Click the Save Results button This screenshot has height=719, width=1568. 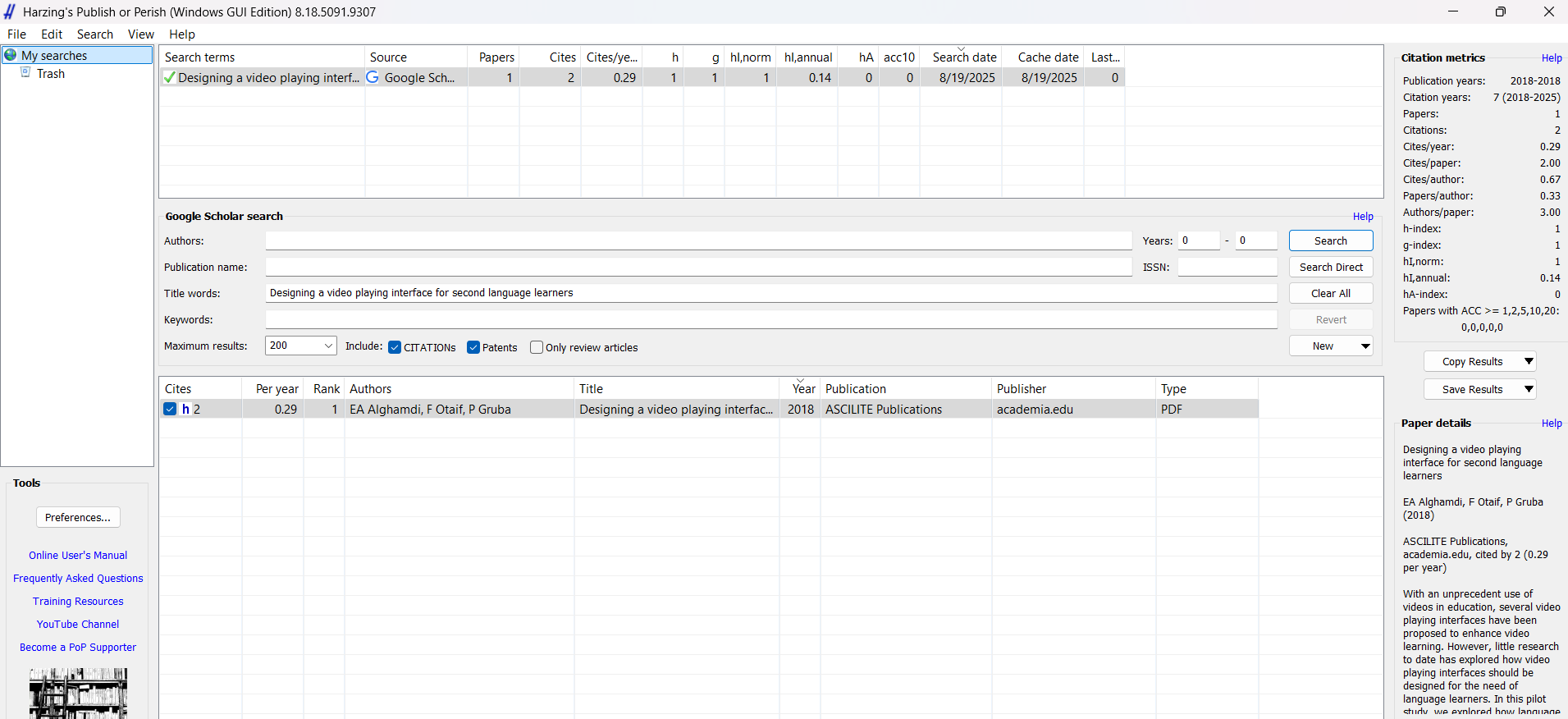(x=1473, y=389)
